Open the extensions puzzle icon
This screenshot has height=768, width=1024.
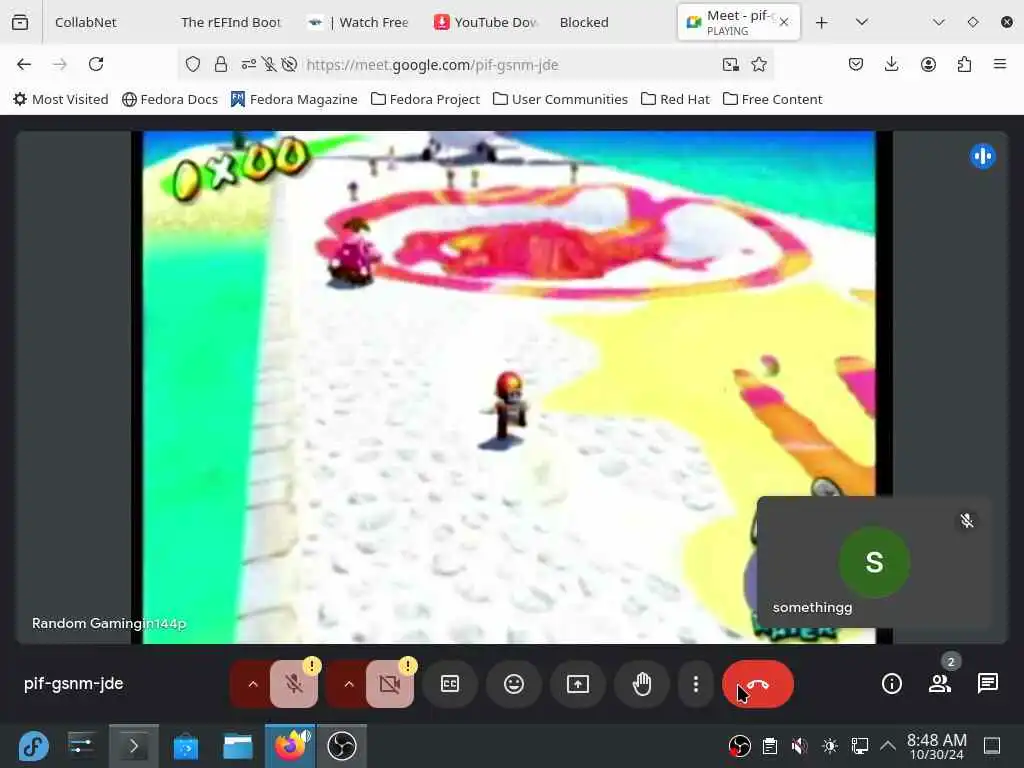(x=964, y=64)
